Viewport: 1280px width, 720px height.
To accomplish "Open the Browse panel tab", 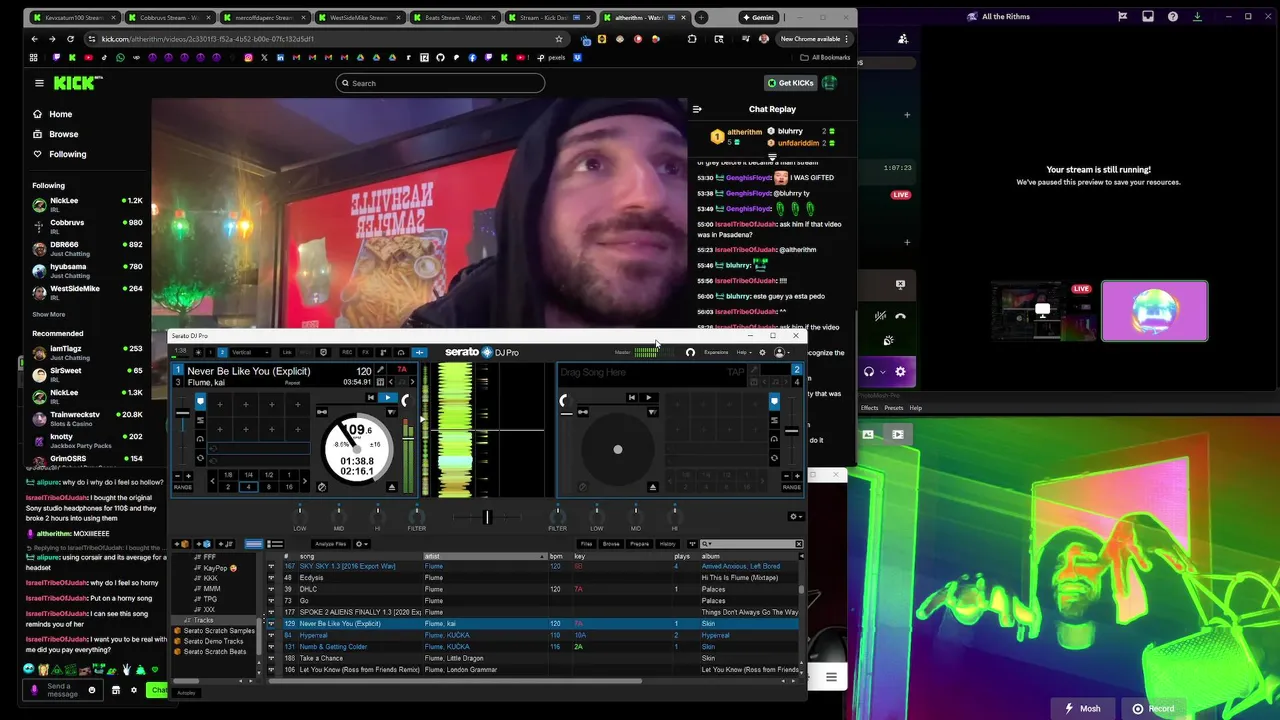I will (611, 544).
